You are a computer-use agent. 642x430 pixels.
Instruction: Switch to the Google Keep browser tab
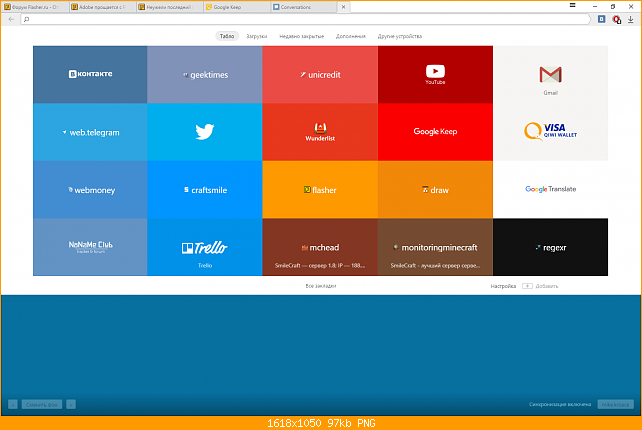[x=237, y=7]
